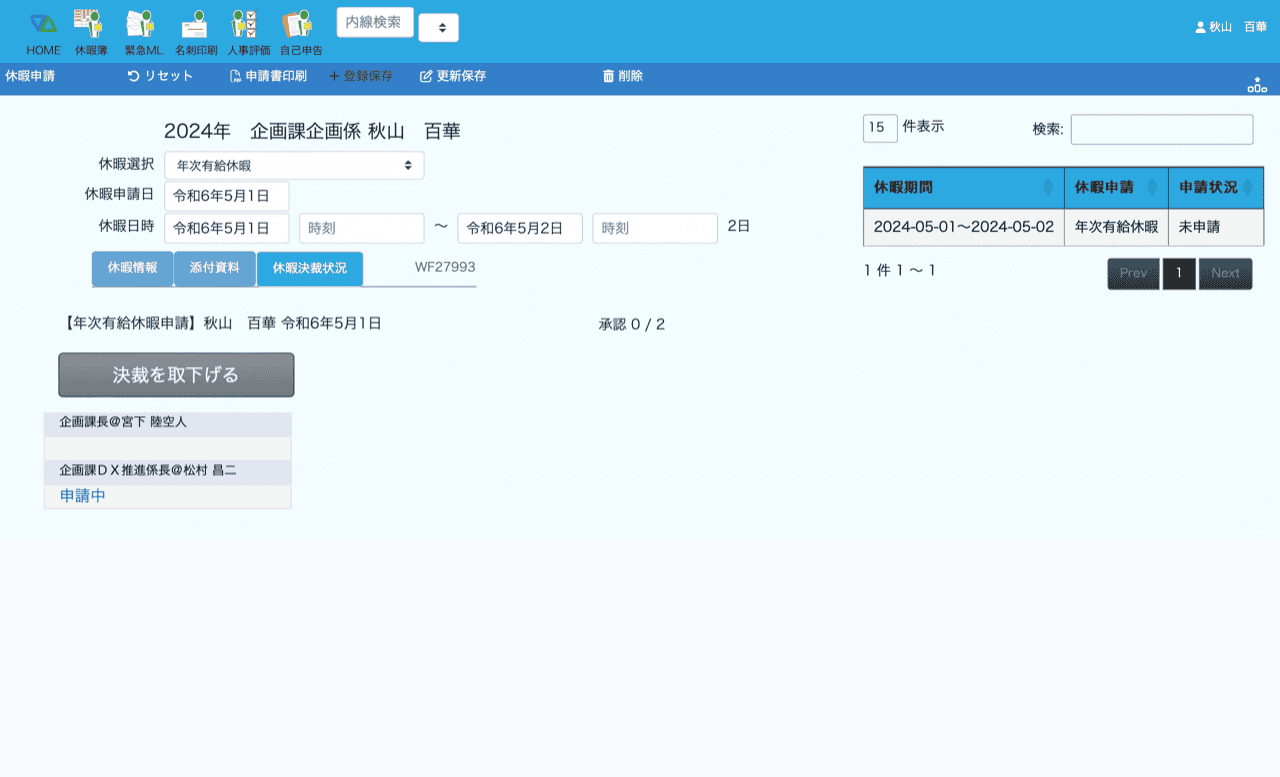The image size is (1280, 777).
Task: Open the dropdown next to 内線検索
Action: 438,28
